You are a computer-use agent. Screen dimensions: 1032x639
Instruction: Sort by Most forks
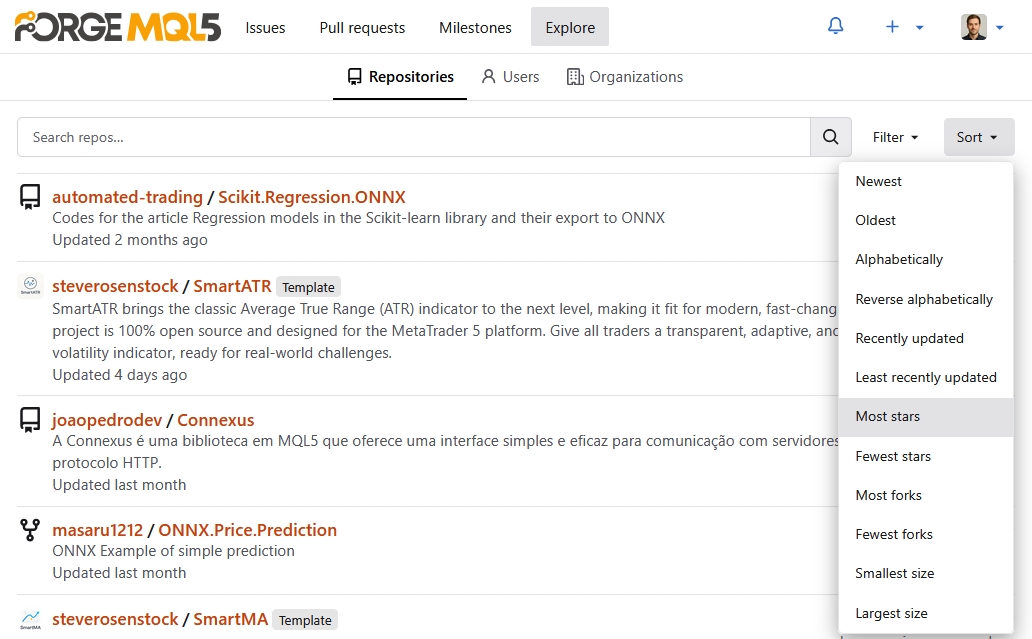coord(925,495)
